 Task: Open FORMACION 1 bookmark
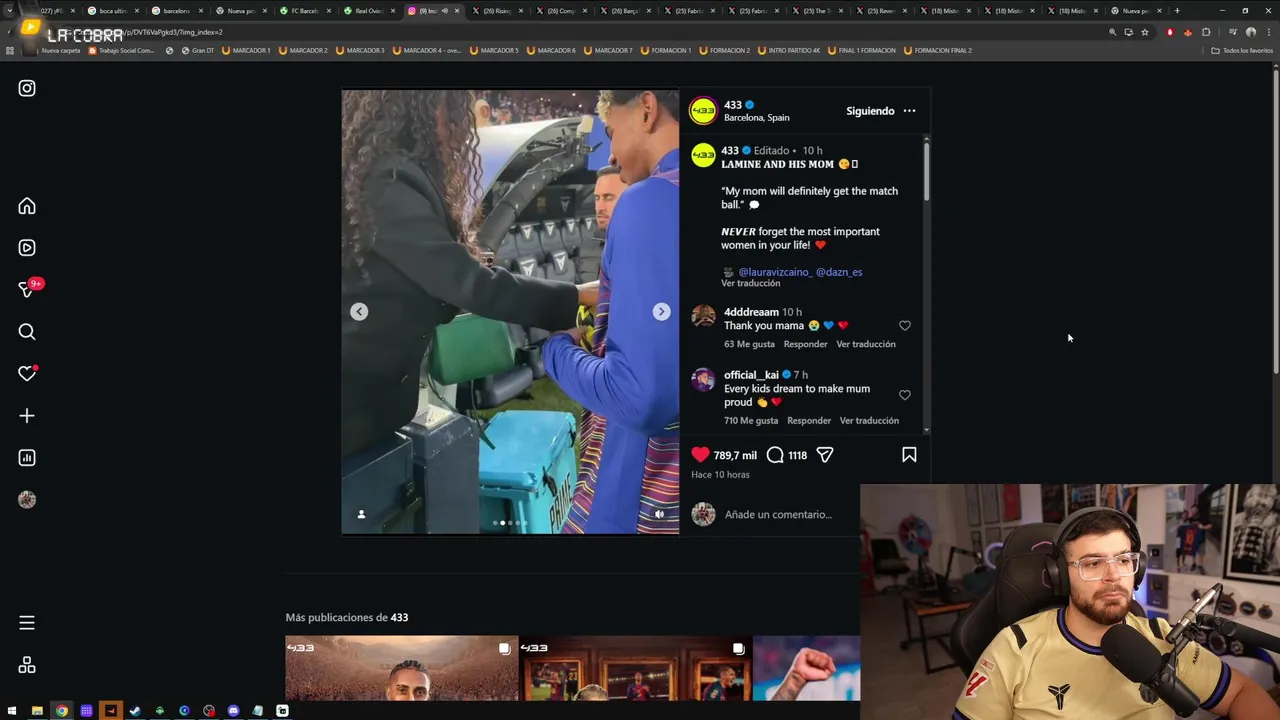click(665, 50)
